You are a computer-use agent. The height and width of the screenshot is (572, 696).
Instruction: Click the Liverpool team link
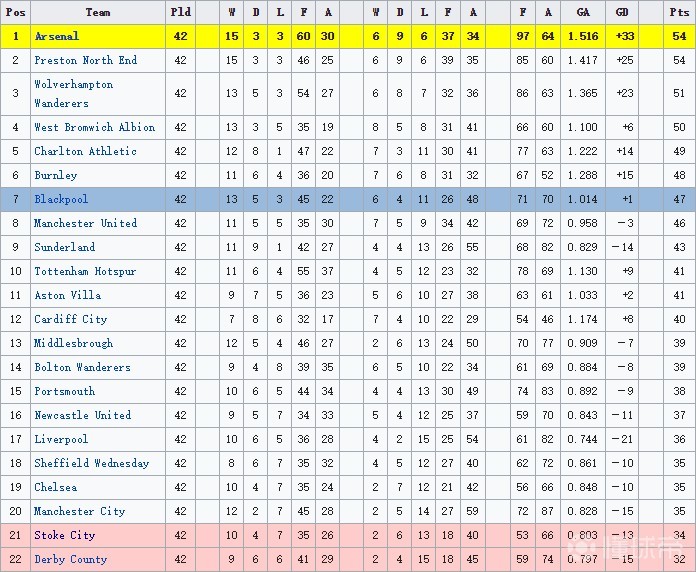pos(61,440)
